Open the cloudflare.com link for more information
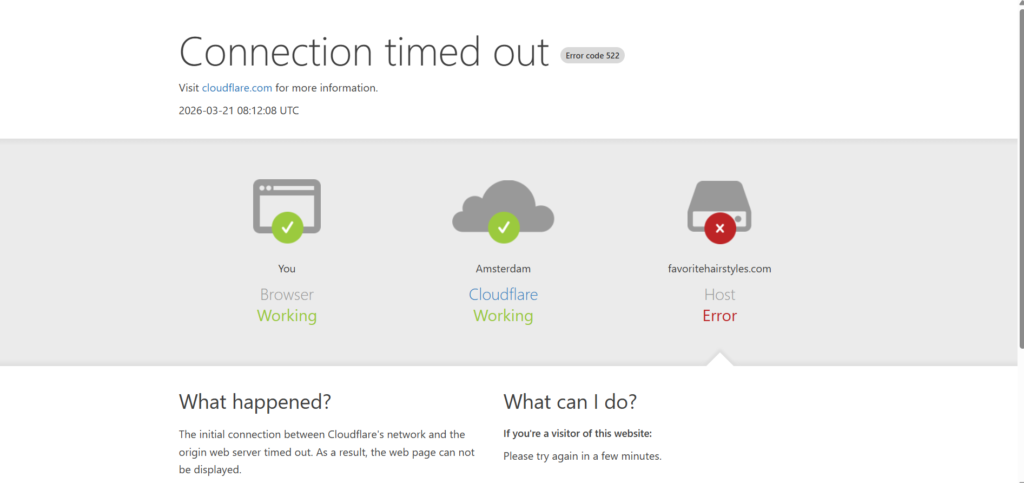The width and height of the screenshot is (1024, 483). click(237, 88)
